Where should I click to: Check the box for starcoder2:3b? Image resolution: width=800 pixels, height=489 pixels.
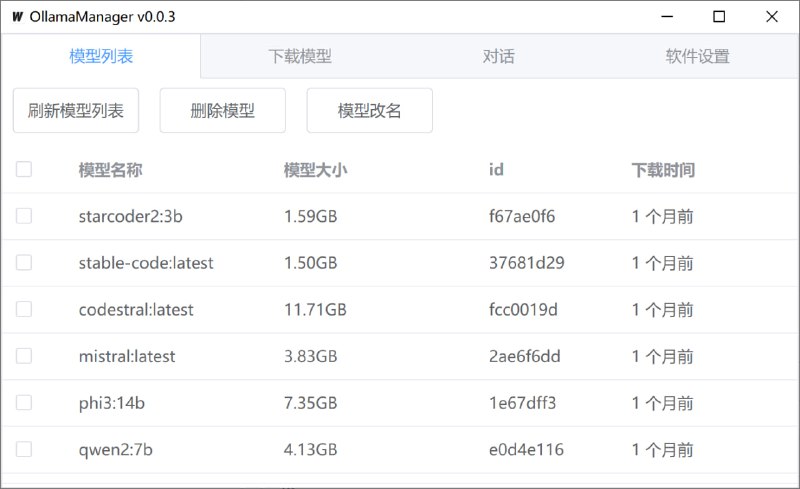click(24, 216)
